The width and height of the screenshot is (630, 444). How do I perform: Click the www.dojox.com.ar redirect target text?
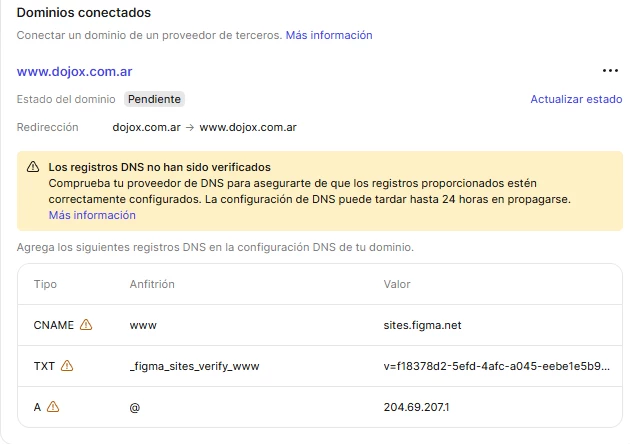click(248, 127)
